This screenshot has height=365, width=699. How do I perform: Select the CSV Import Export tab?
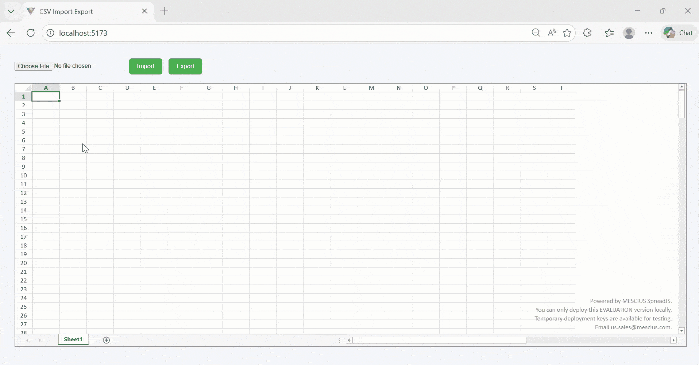pyautogui.click(x=87, y=12)
